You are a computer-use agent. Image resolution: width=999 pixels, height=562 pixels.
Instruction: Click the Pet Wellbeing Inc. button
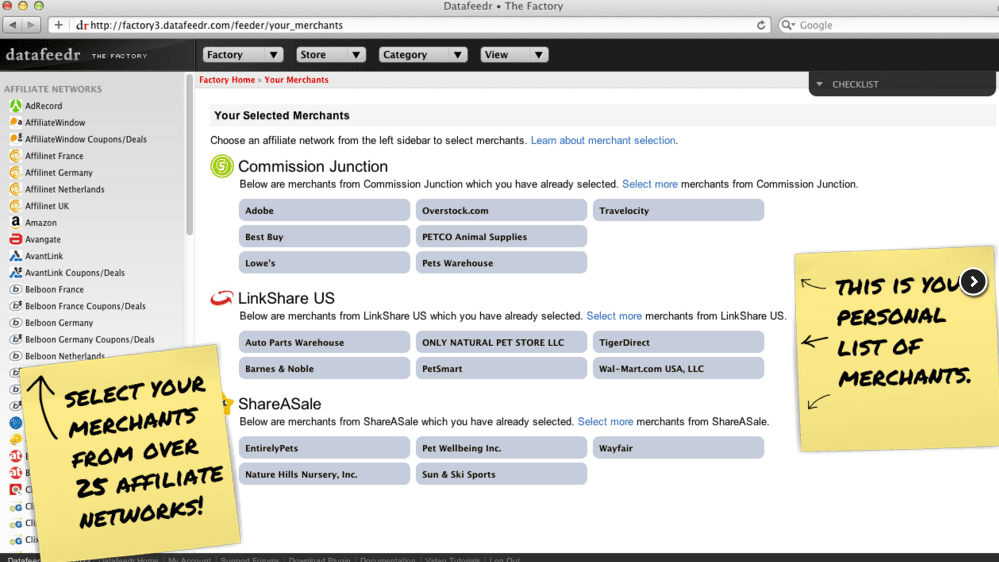[x=501, y=448]
